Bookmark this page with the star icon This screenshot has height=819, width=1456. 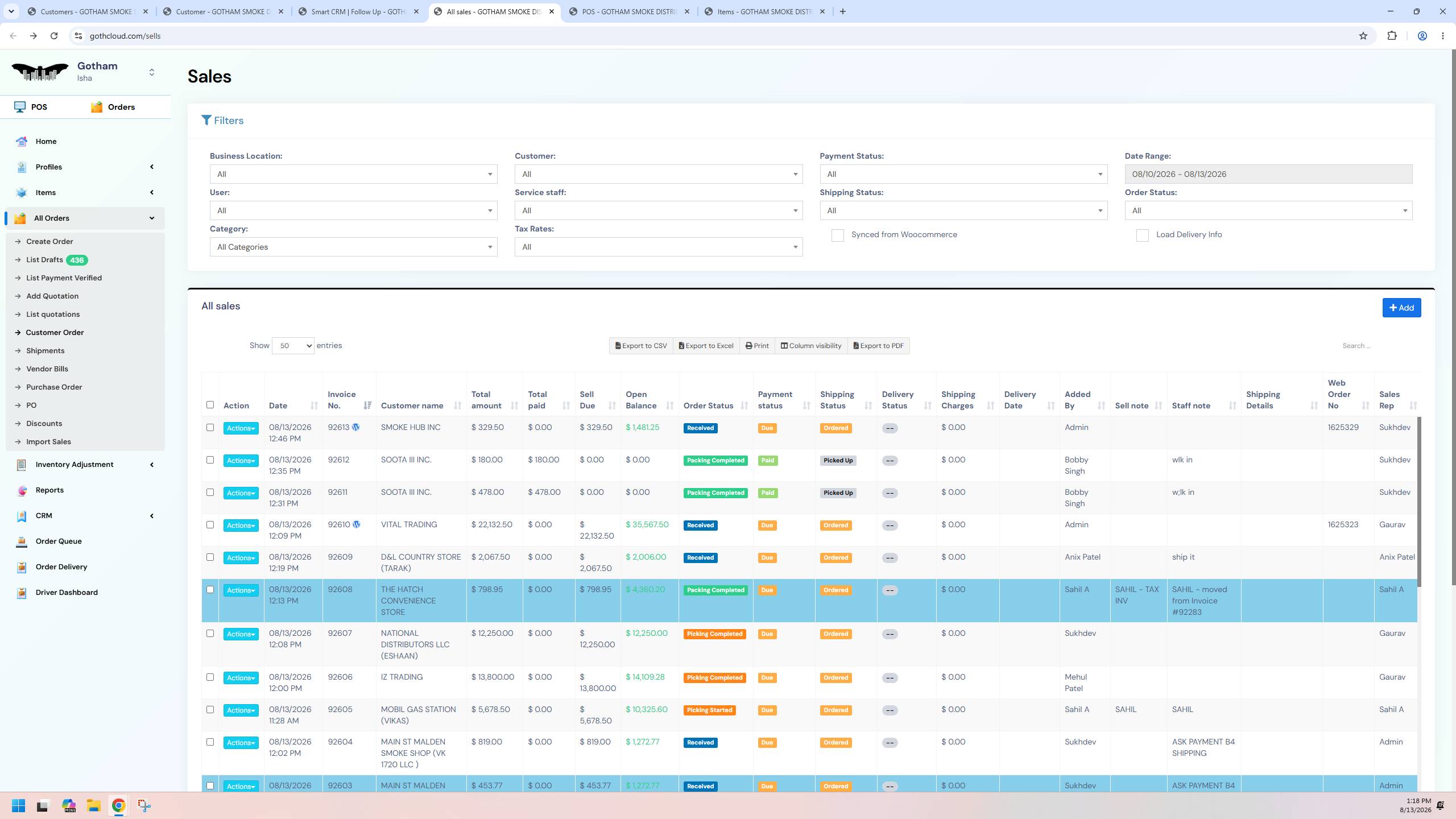1363,36
